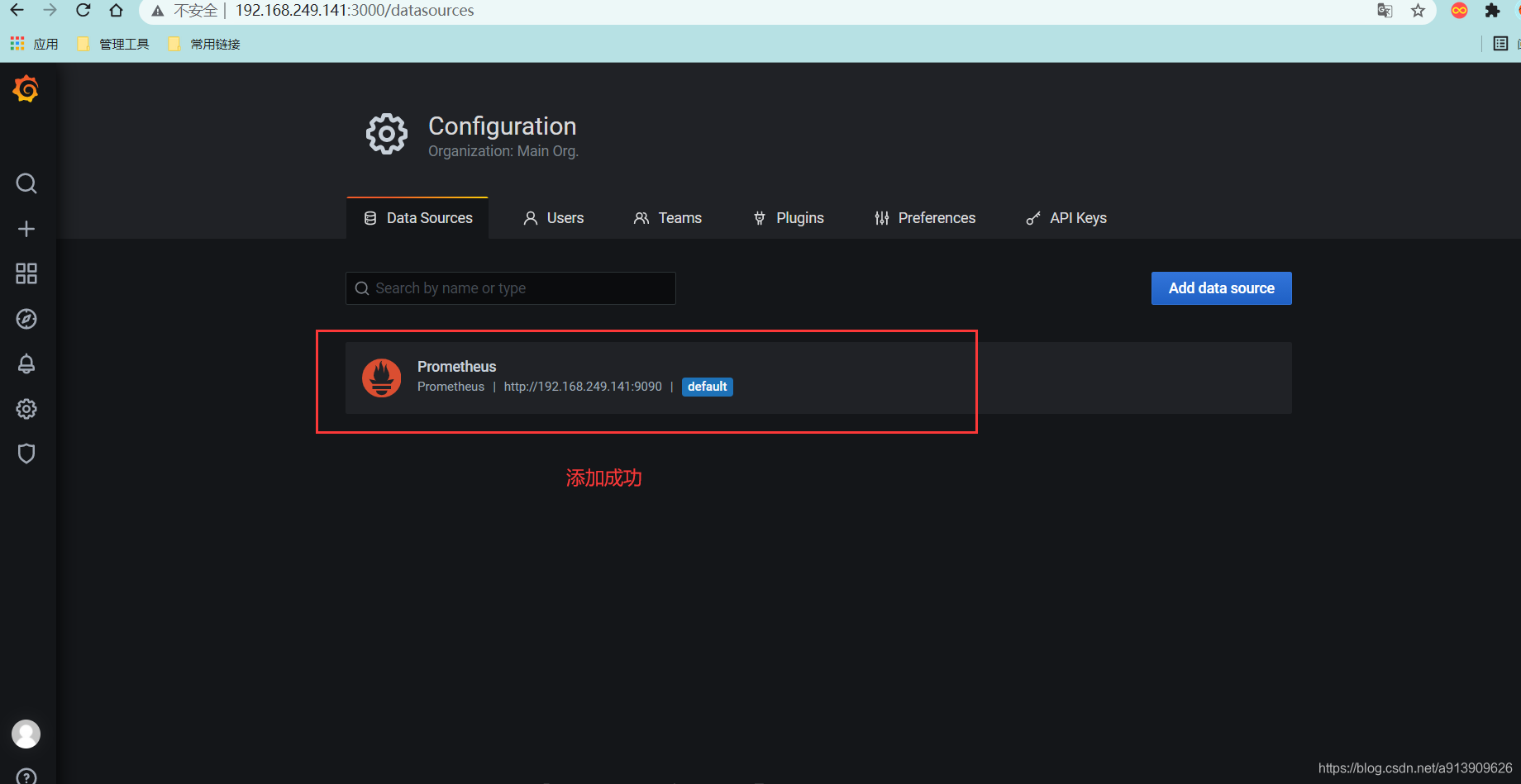Open the Configuration gear icon in the sidebar
This screenshot has height=784, width=1521.
[x=26, y=409]
